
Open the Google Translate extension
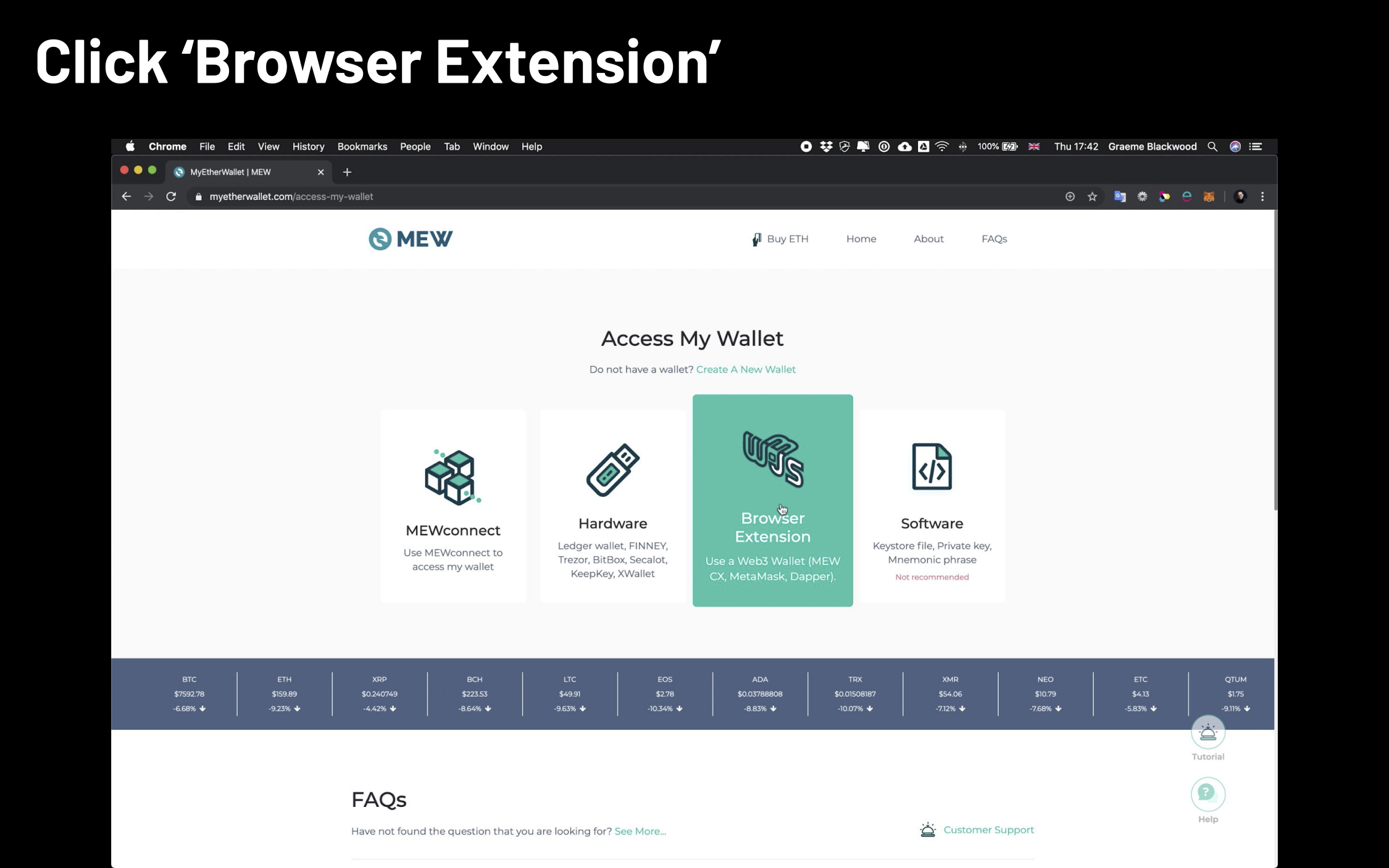[1120, 196]
